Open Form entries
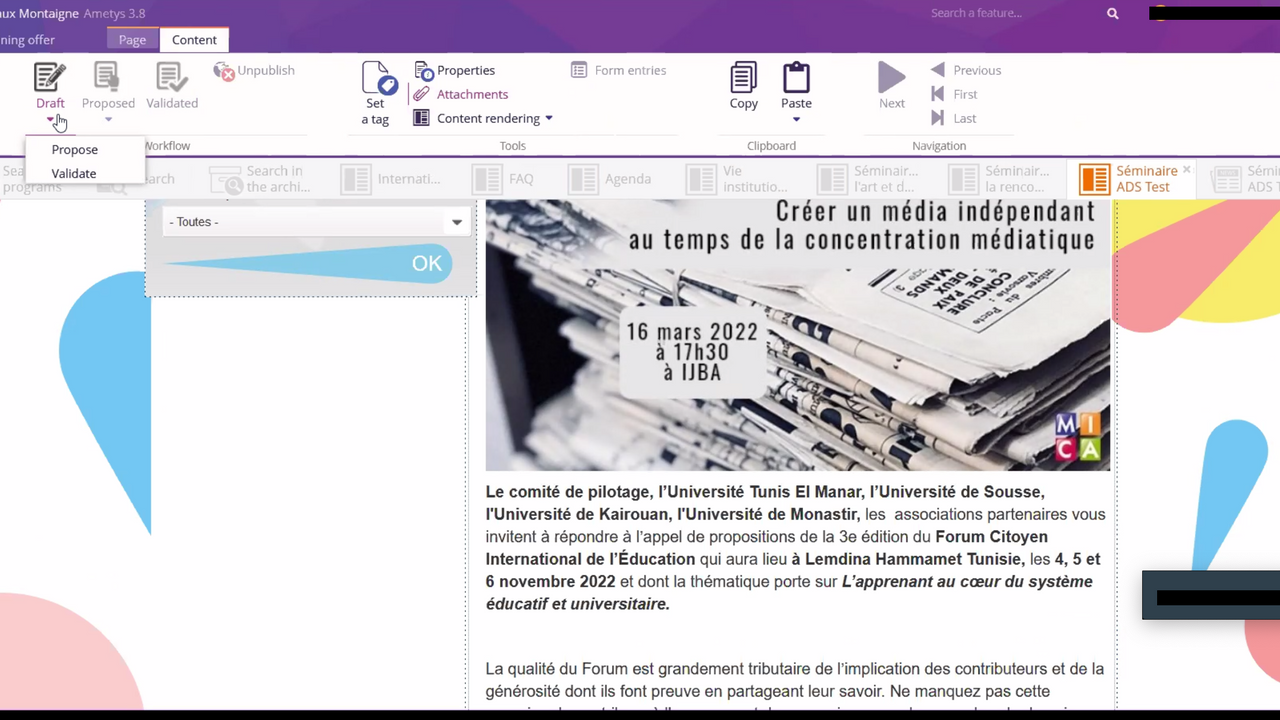This screenshot has width=1280, height=720. click(x=619, y=70)
